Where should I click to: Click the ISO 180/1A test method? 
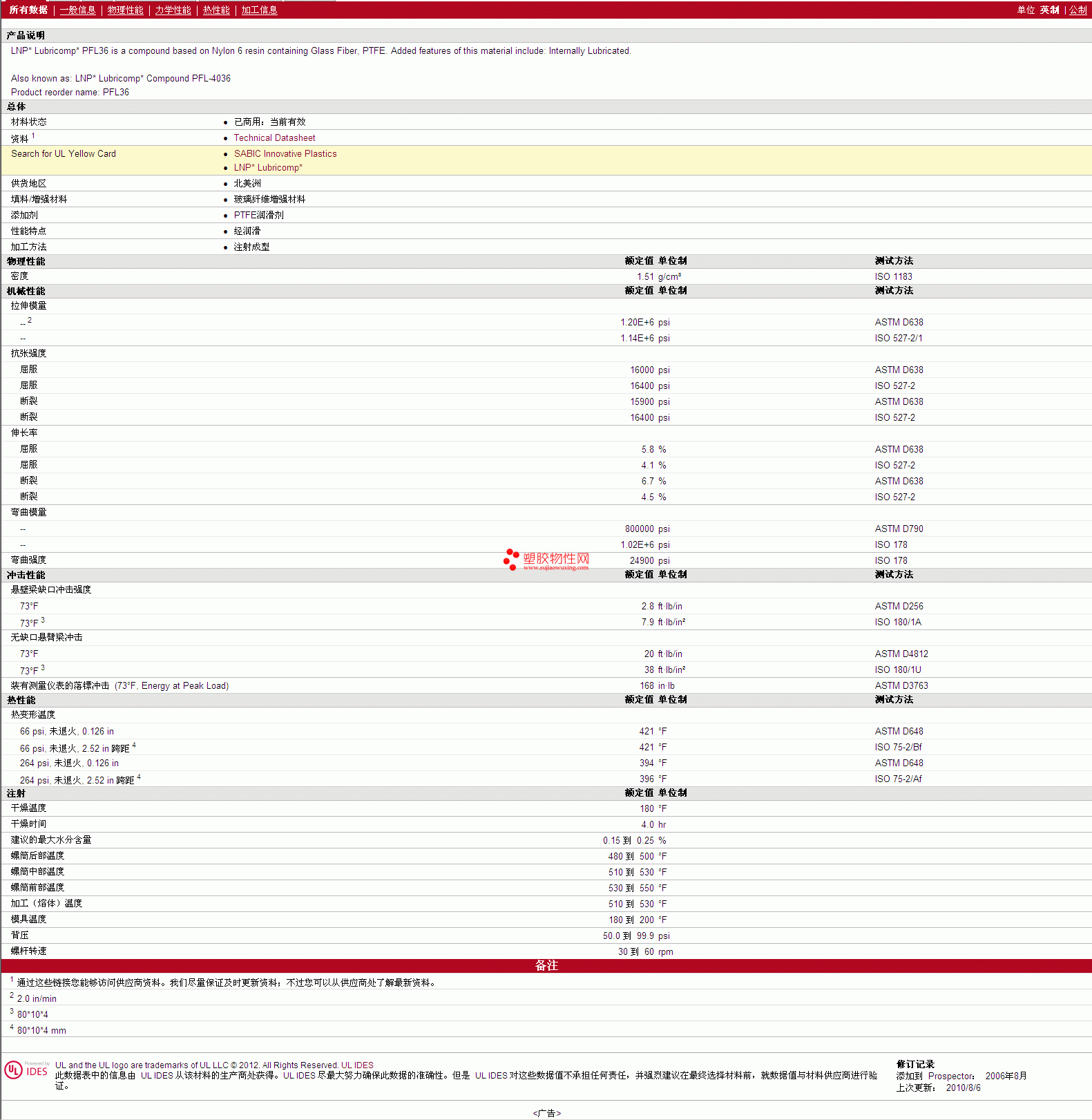click(x=898, y=623)
